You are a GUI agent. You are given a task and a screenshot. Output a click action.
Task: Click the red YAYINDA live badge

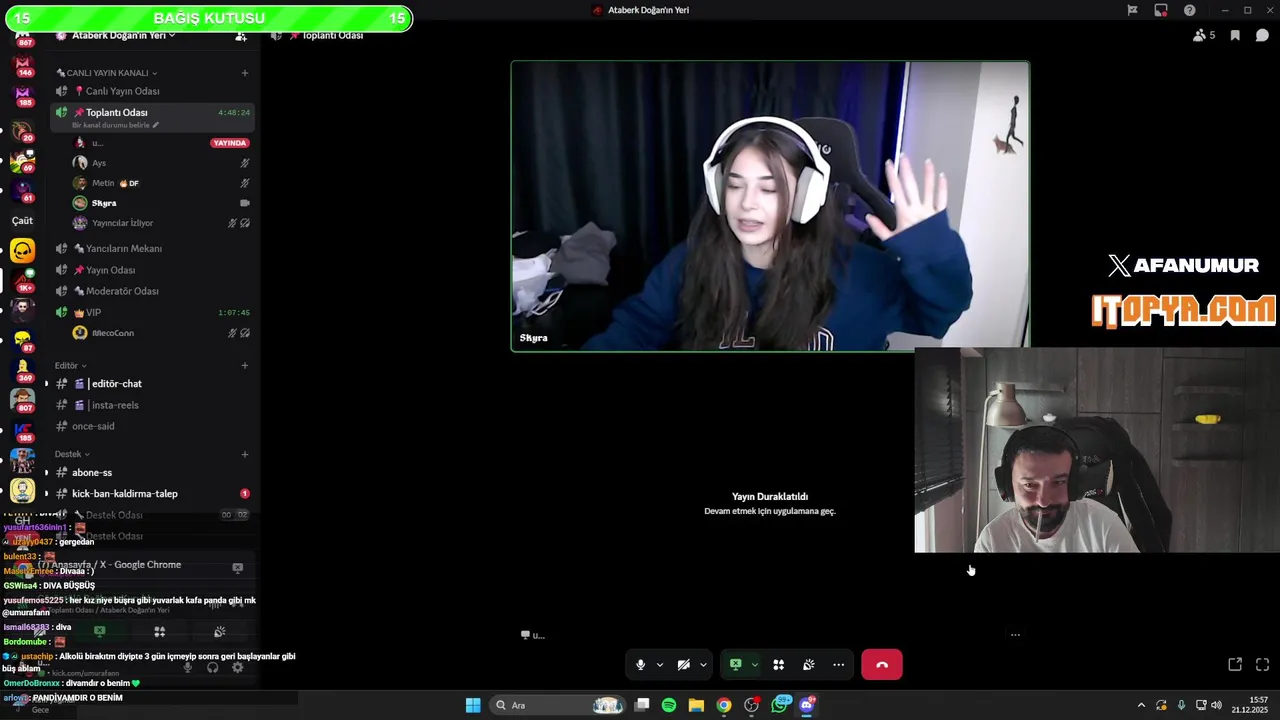[x=229, y=143]
